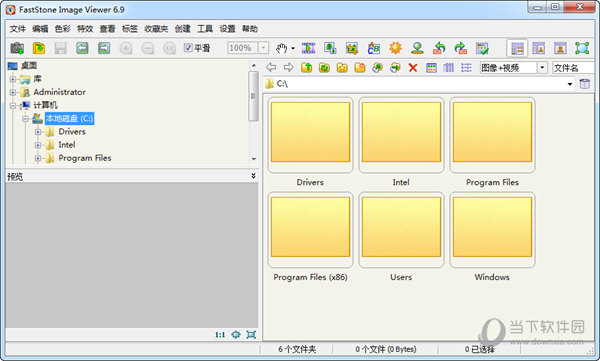This screenshot has height=361, width=600.
Task: Click the preview pane center crosshair icon
Action: (x=236, y=335)
